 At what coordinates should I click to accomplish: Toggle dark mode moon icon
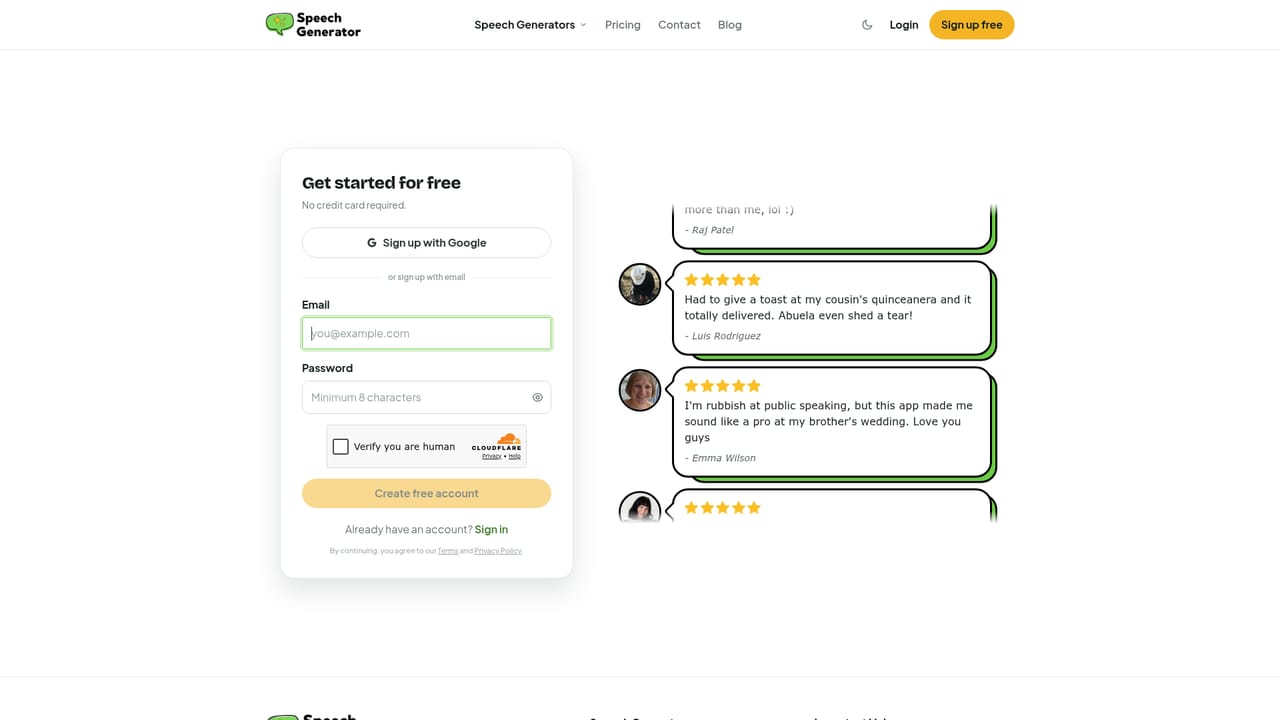pyautogui.click(x=867, y=25)
